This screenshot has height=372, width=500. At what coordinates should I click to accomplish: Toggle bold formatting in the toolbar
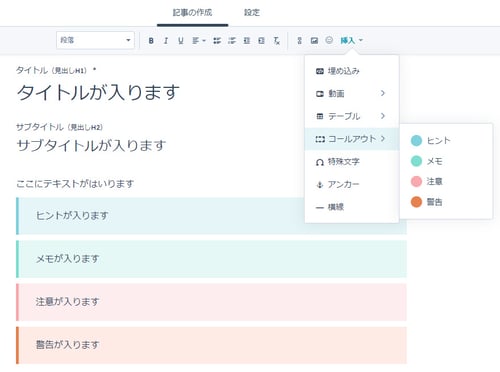point(151,41)
